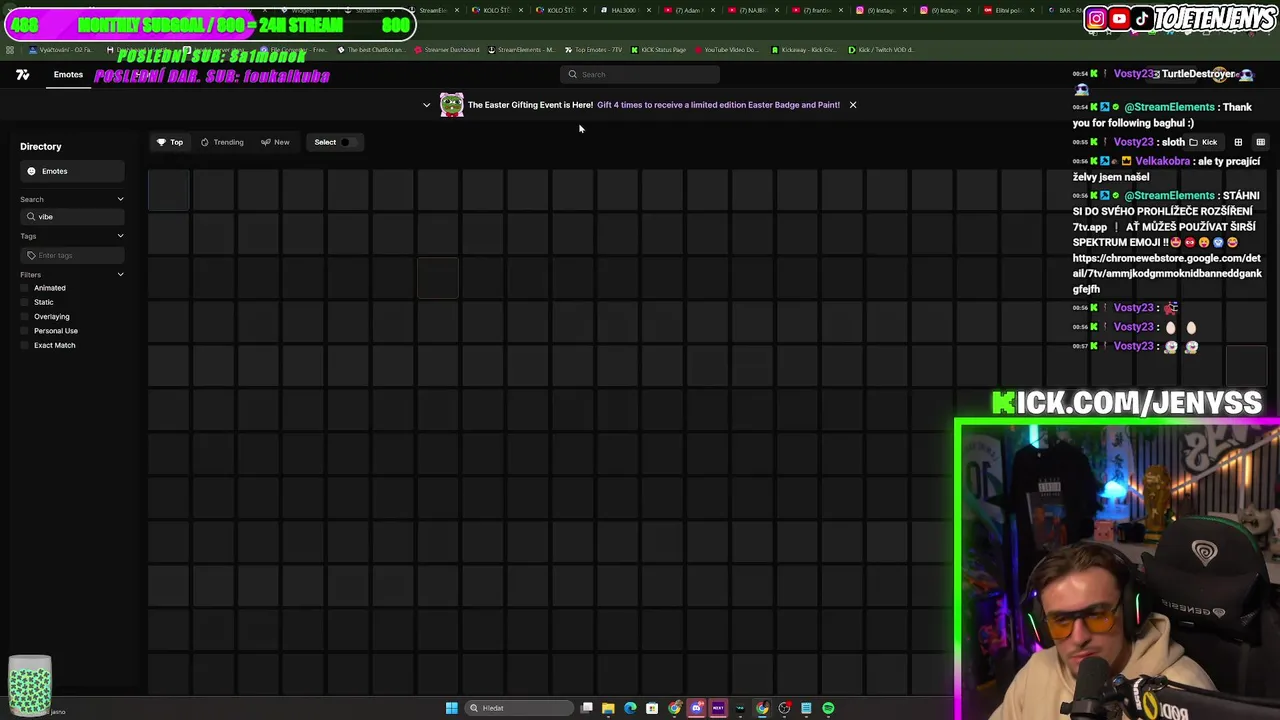The width and height of the screenshot is (1280, 720).
Task: Click the top Search field
Action: click(640, 74)
